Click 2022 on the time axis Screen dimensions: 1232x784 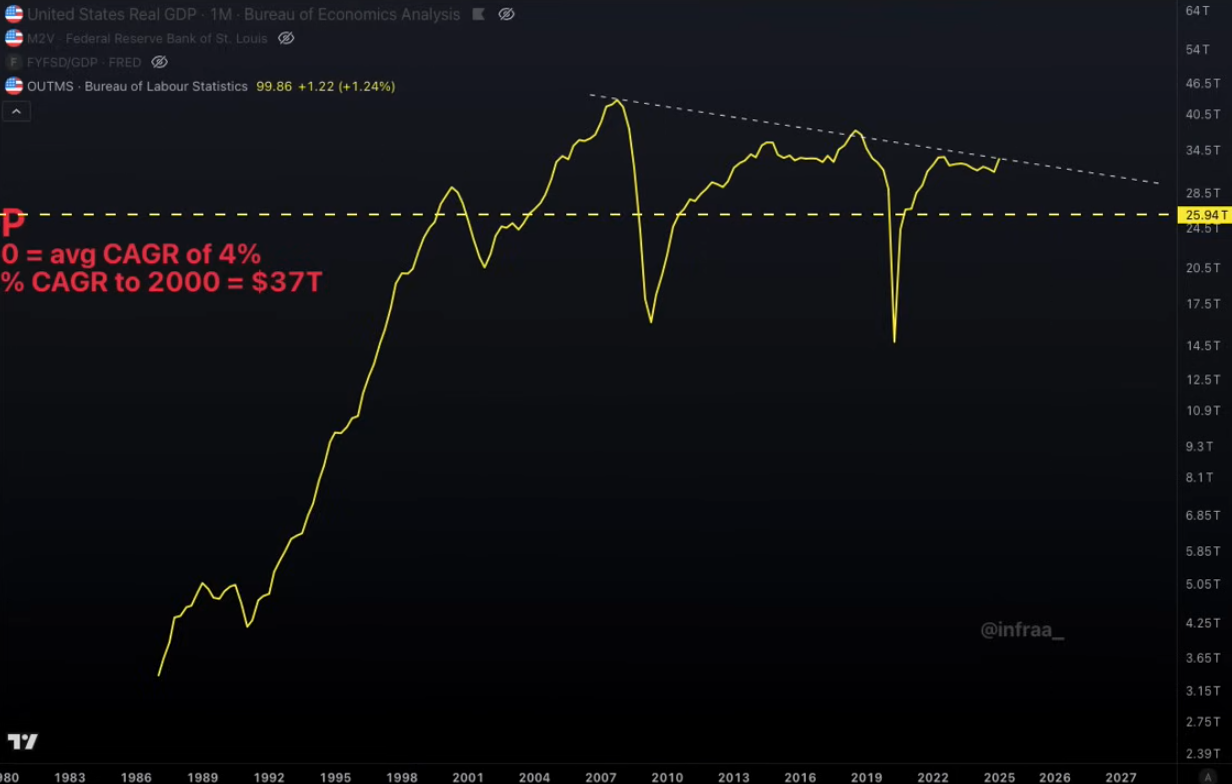tap(933, 777)
